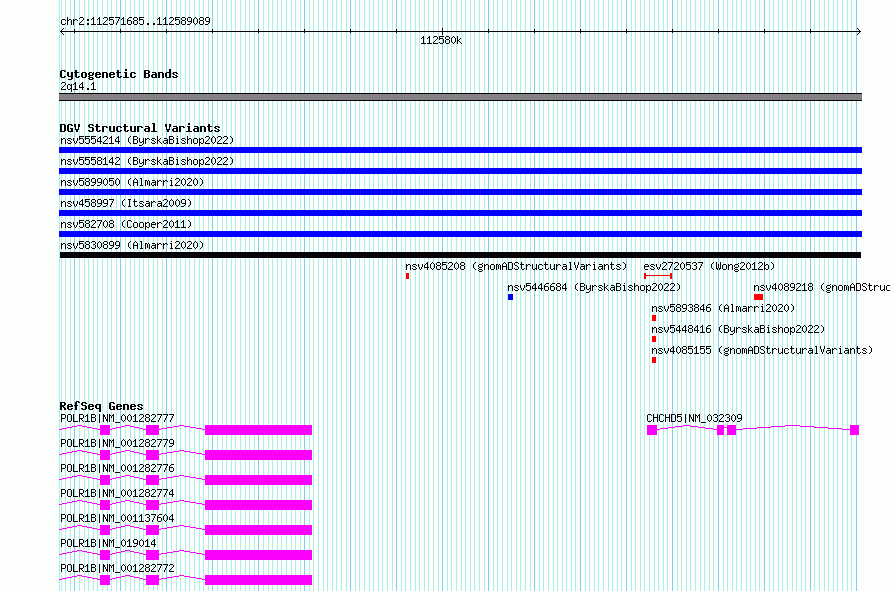Viewport: 890px width, 591px height.
Task: Click the large exon of POLR1B NM_001282777
Action: click(258, 430)
